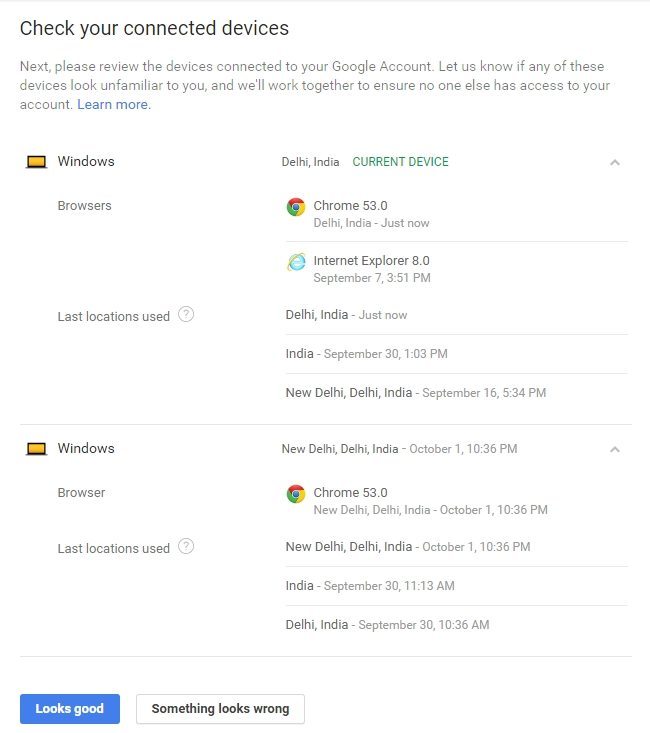Click the India September 30, 1:03 PM location

367,354
